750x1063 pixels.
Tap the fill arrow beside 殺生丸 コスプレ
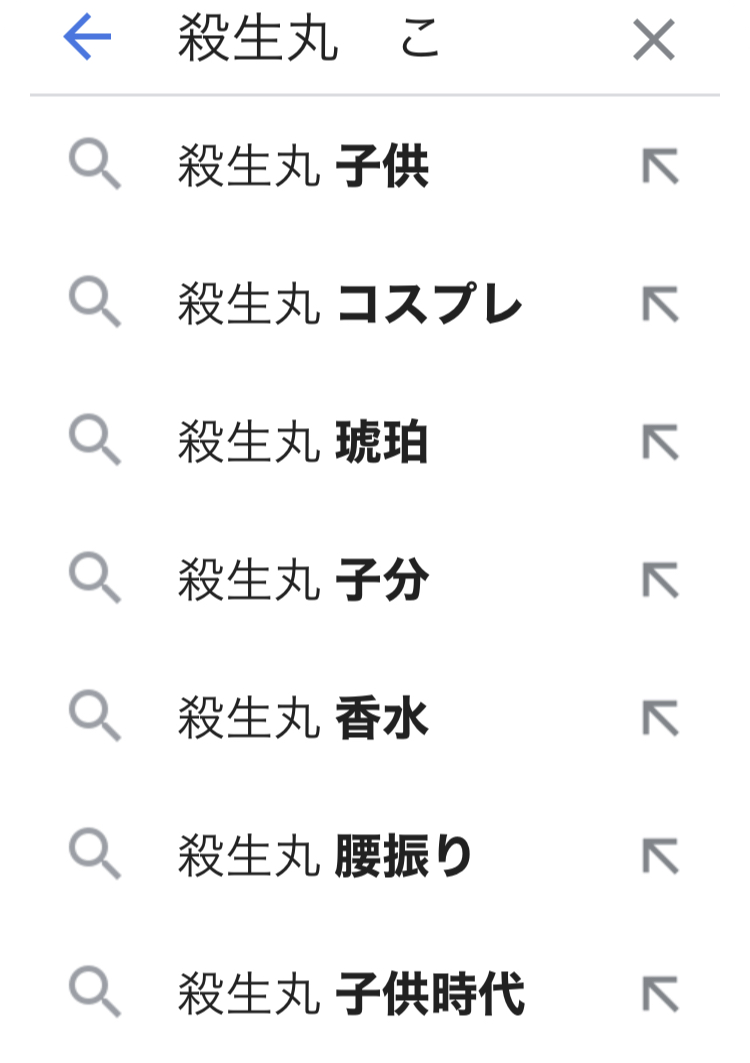[x=660, y=305]
